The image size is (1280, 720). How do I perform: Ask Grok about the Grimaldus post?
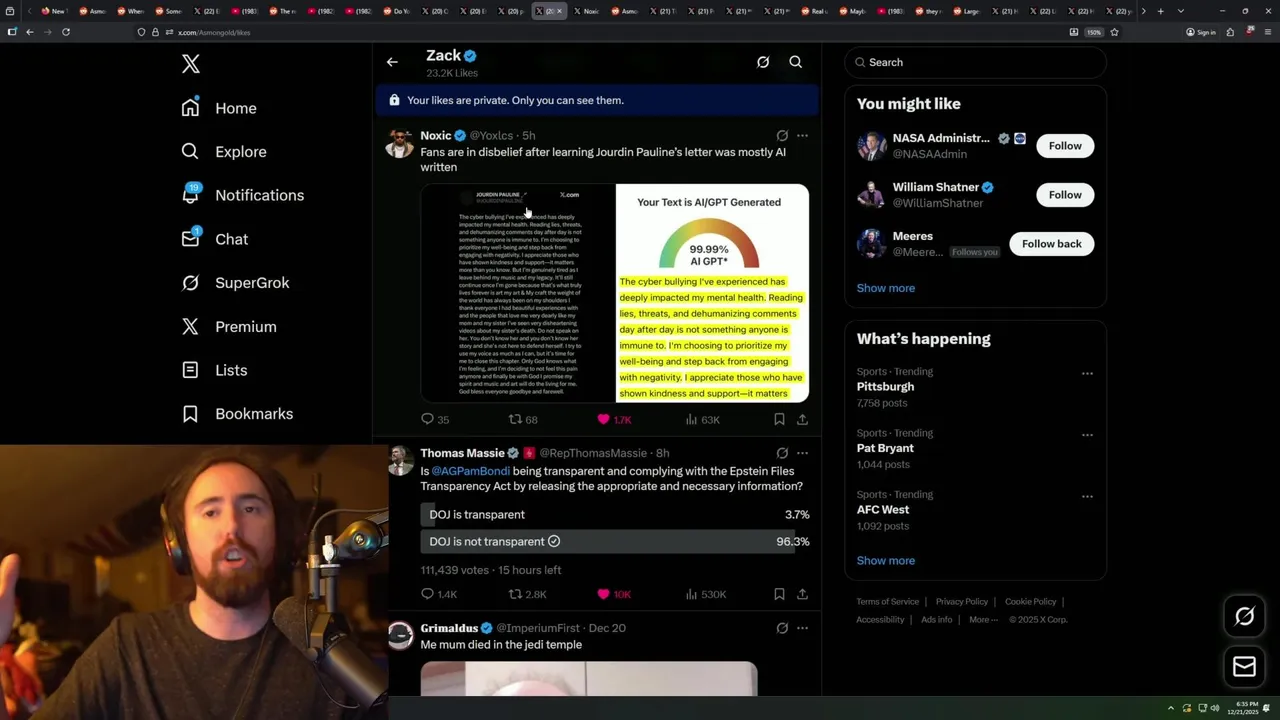(782, 628)
